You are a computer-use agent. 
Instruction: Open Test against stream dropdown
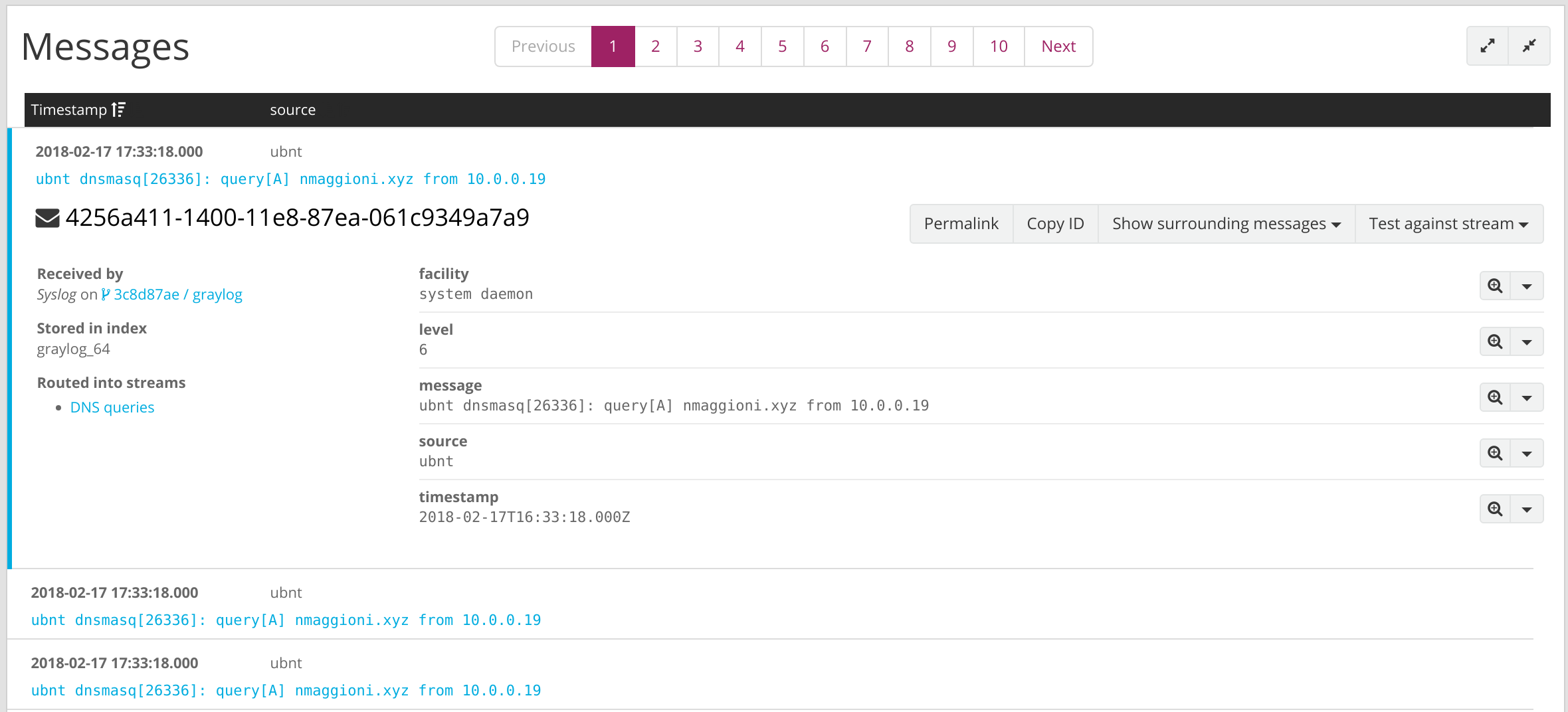(1449, 224)
